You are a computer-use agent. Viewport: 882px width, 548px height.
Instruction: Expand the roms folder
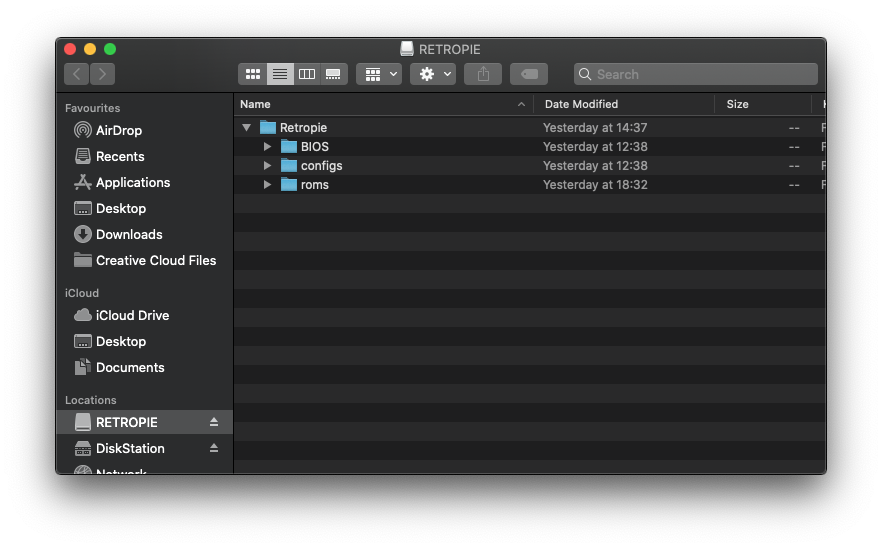267,185
